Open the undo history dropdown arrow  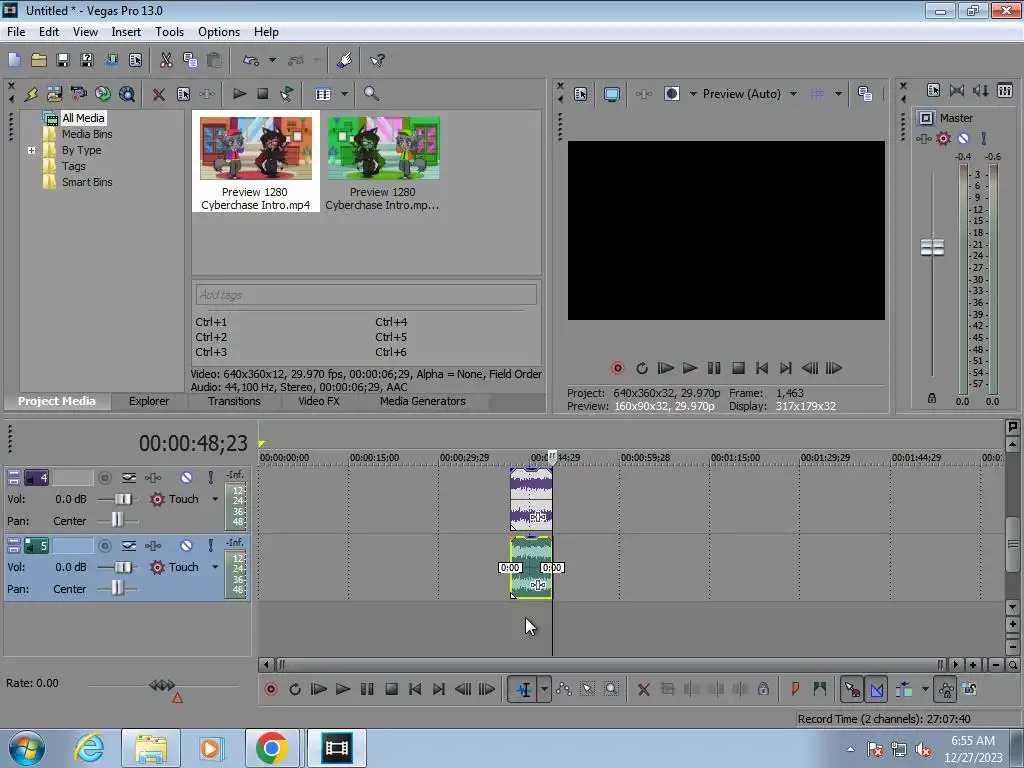point(272,60)
